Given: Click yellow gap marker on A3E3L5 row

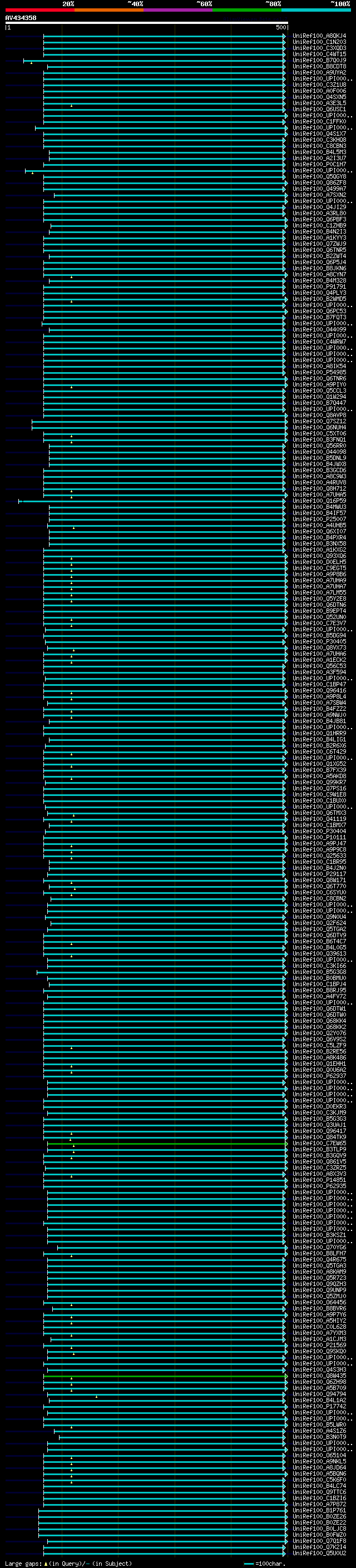Looking at the screenshot, I should pos(71,106).
